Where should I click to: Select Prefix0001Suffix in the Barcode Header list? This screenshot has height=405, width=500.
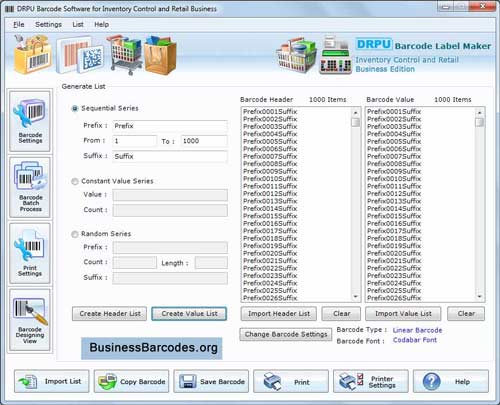[x=270, y=112]
